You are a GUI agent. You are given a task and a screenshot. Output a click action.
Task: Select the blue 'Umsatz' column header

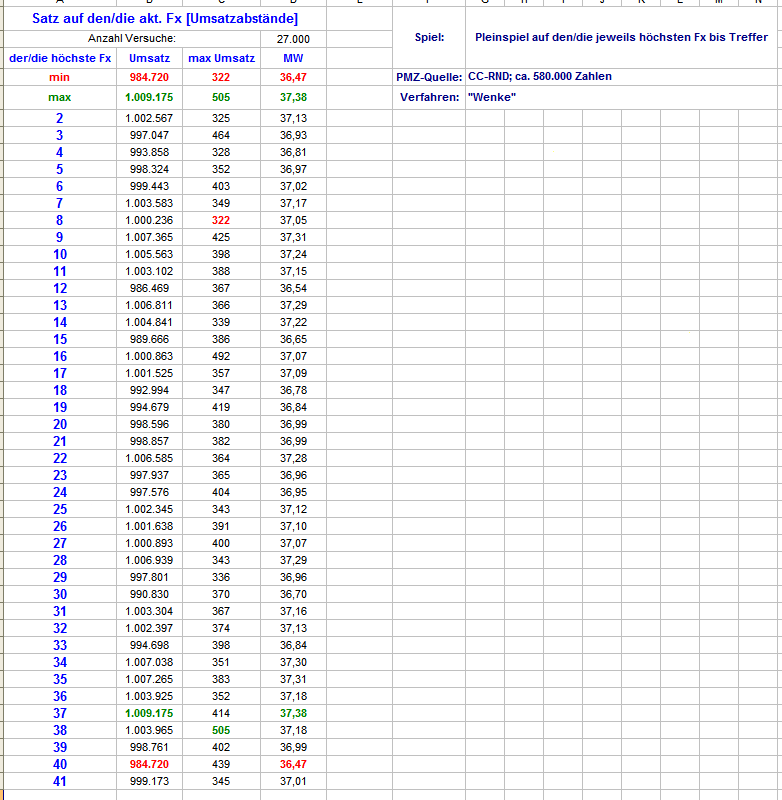[149, 58]
